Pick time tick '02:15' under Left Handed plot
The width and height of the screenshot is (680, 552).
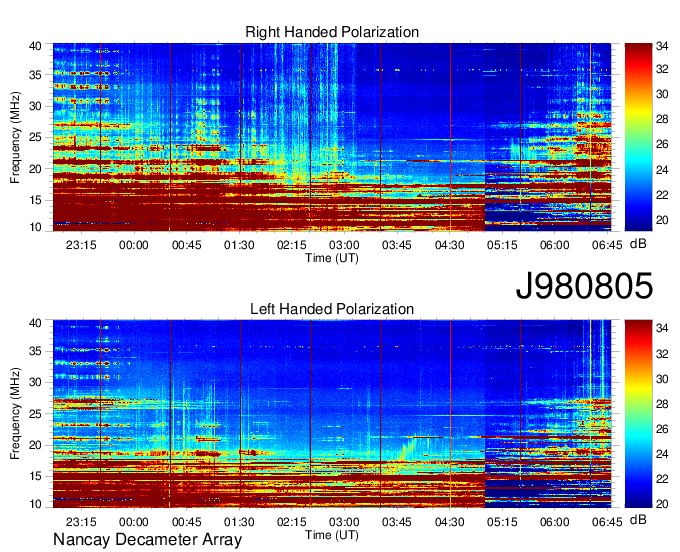click(291, 522)
